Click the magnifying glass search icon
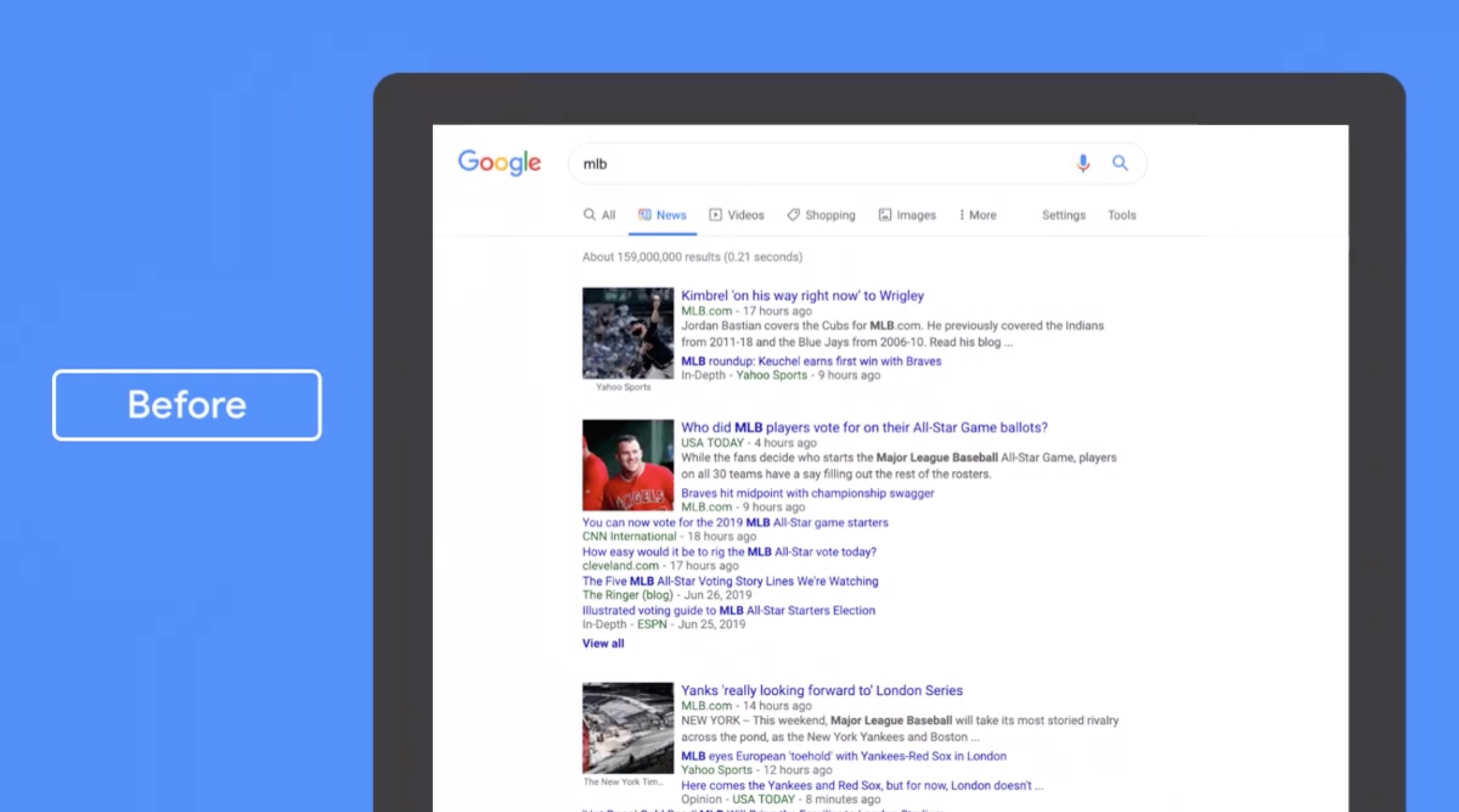Image resolution: width=1459 pixels, height=812 pixels. [1119, 164]
